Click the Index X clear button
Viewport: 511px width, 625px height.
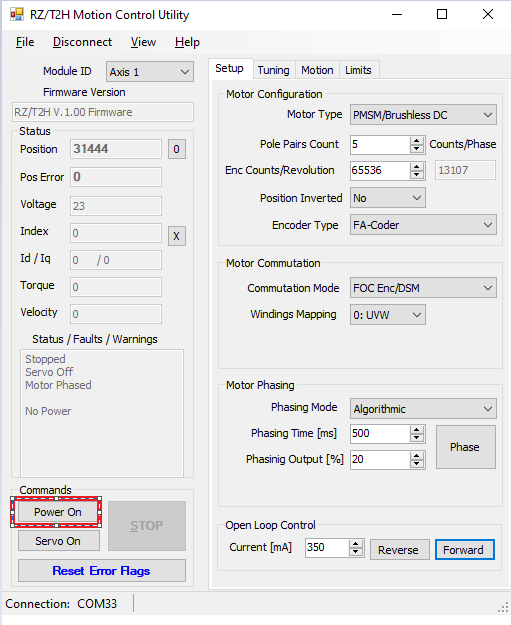pyautogui.click(x=177, y=236)
